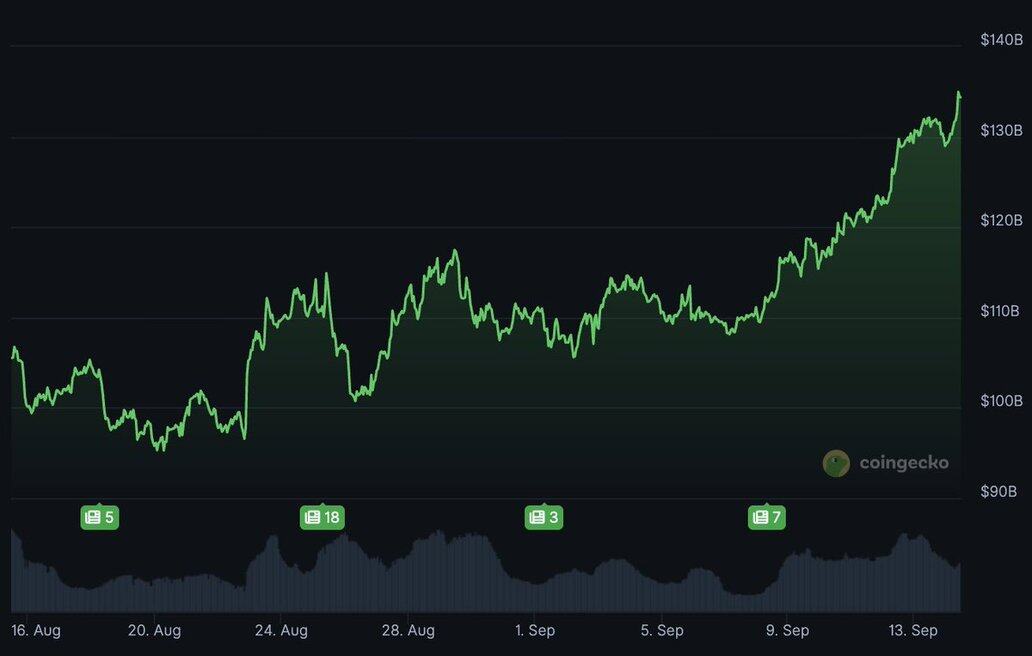Screen dimensions: 1032x656
Task: Open the news badge showing 3
Action: 544,517
